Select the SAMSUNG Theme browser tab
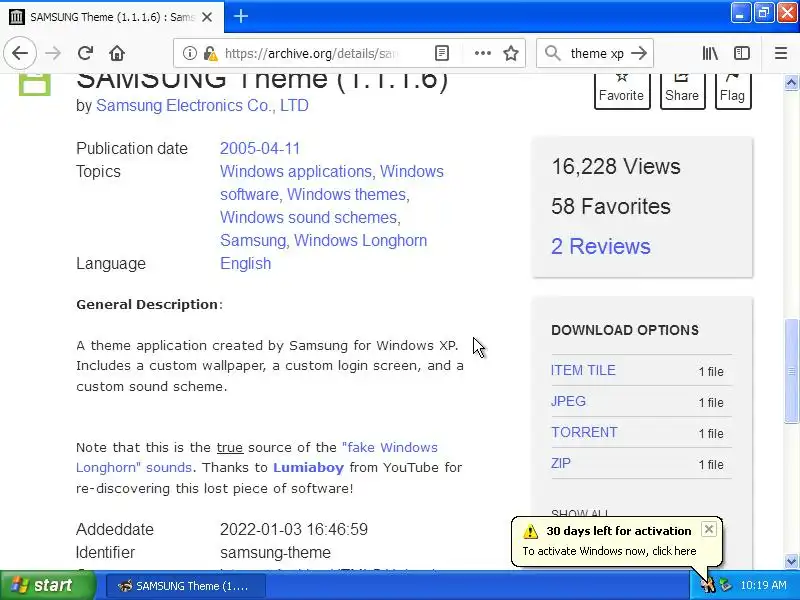800x600 pixels. coord(112,17)
